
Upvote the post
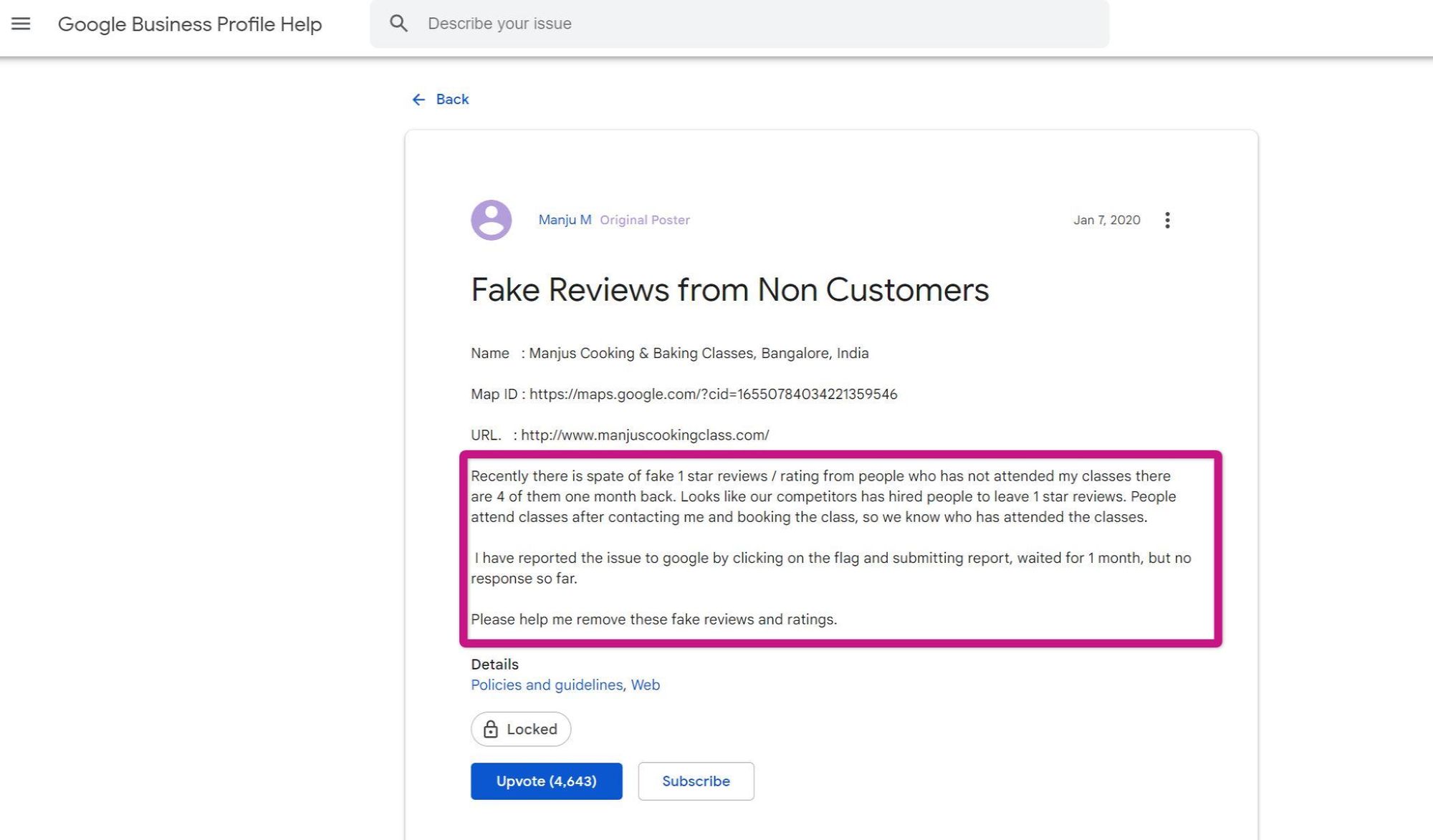point(546,781)
